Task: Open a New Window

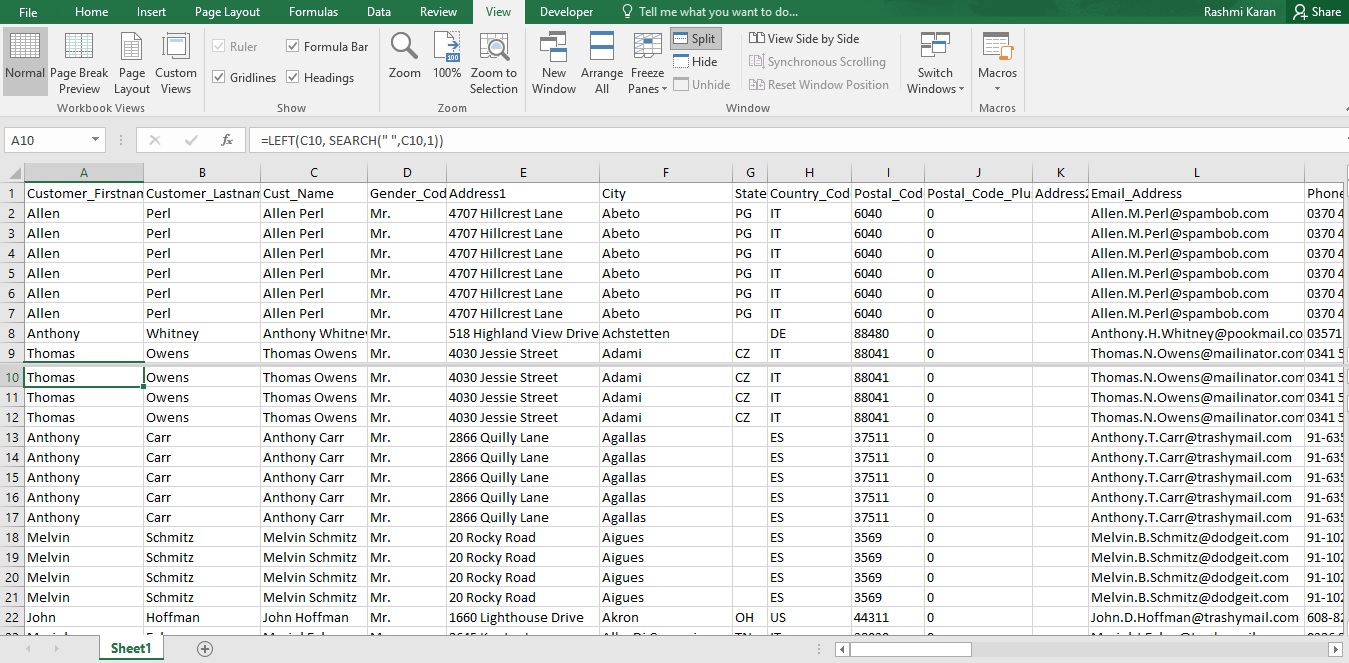Action: point(554,62)
